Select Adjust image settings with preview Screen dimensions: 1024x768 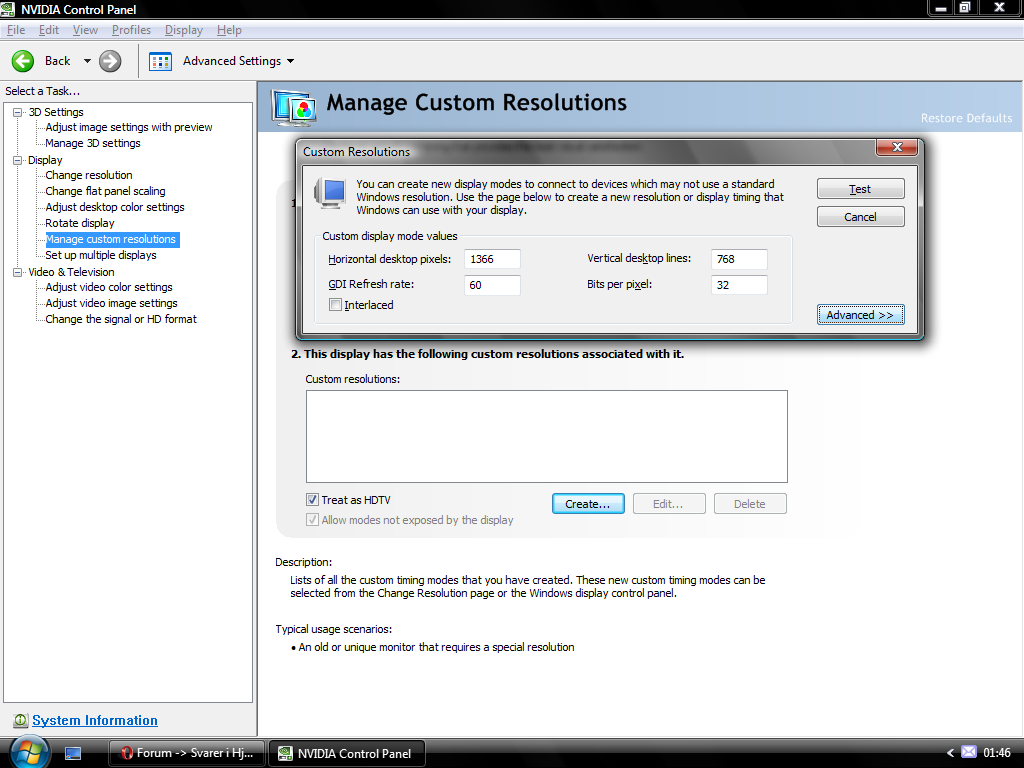(129, 127)
